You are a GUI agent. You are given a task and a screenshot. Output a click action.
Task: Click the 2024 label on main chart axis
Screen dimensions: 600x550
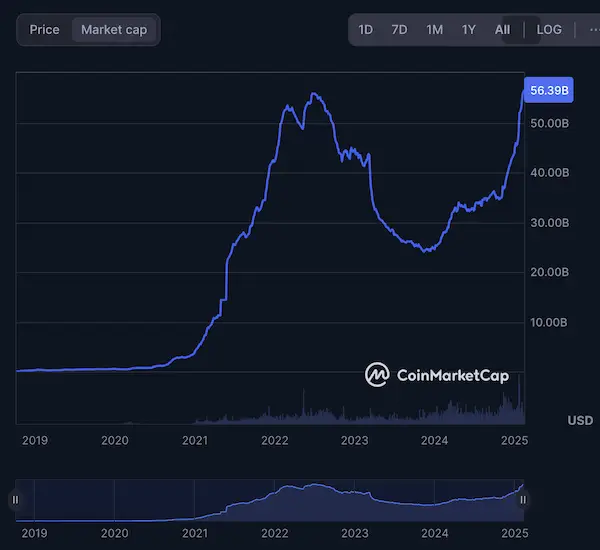[x=434, y=441]
